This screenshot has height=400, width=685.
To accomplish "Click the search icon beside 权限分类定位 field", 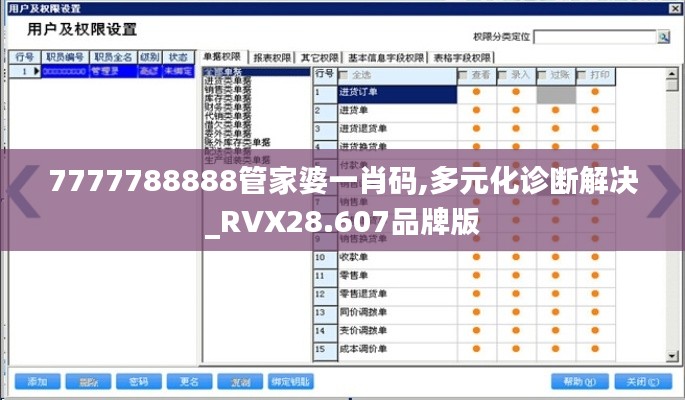I will pos(663,38).
